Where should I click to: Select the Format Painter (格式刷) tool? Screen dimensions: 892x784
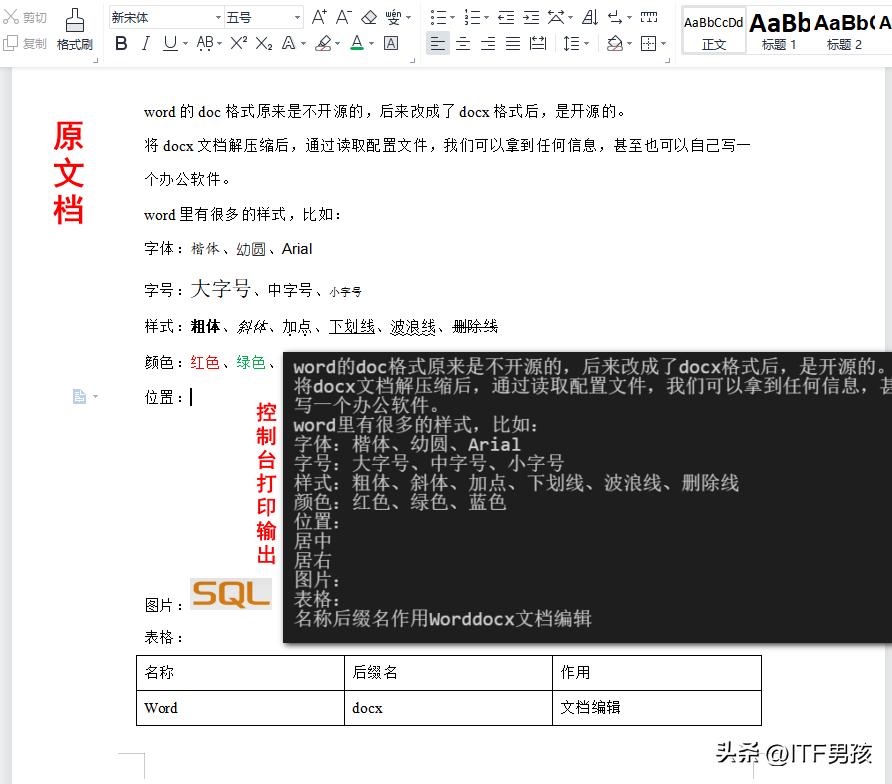click(74, 30)
